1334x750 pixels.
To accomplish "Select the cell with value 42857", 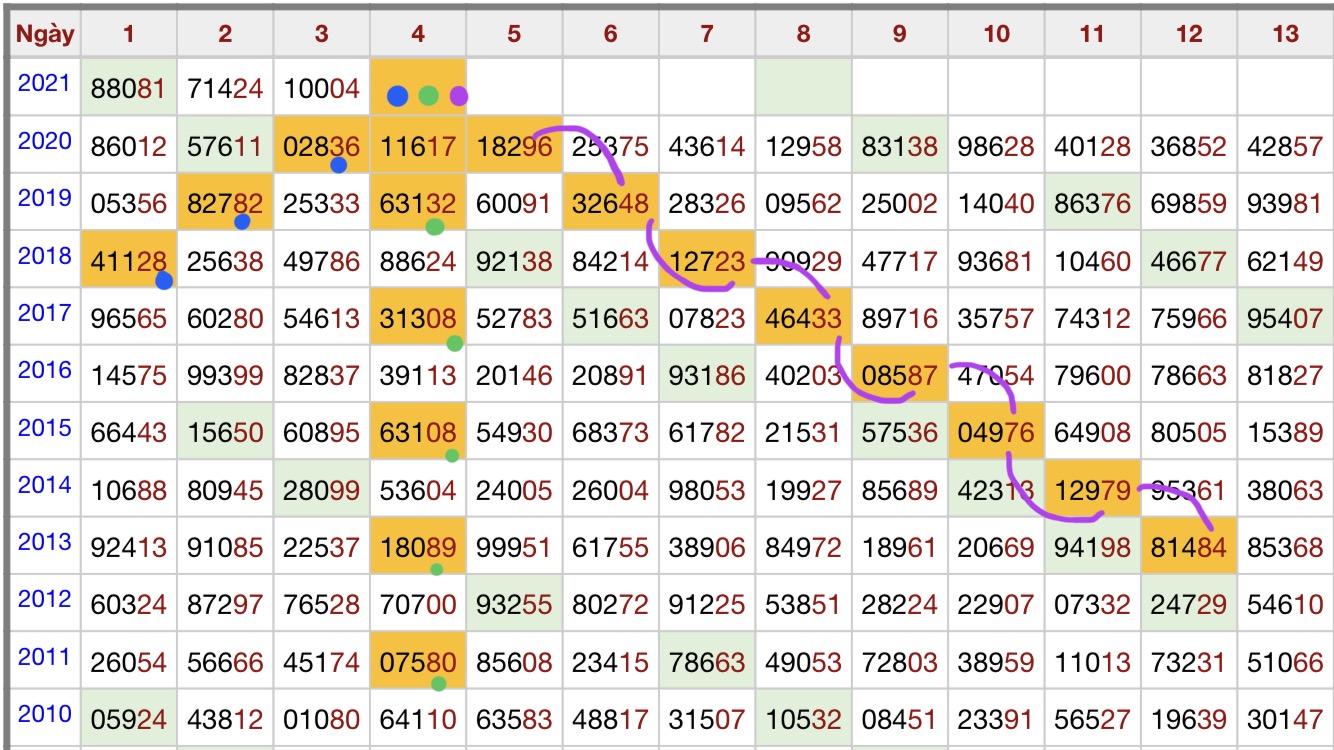I will (x=1285, y=146).
